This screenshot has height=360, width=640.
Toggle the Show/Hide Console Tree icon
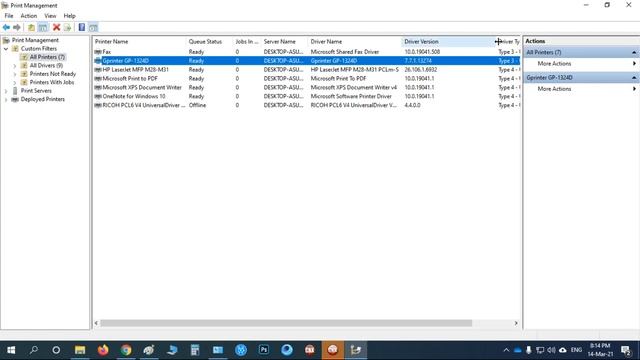pyautogui.click(x=43, y=27)
